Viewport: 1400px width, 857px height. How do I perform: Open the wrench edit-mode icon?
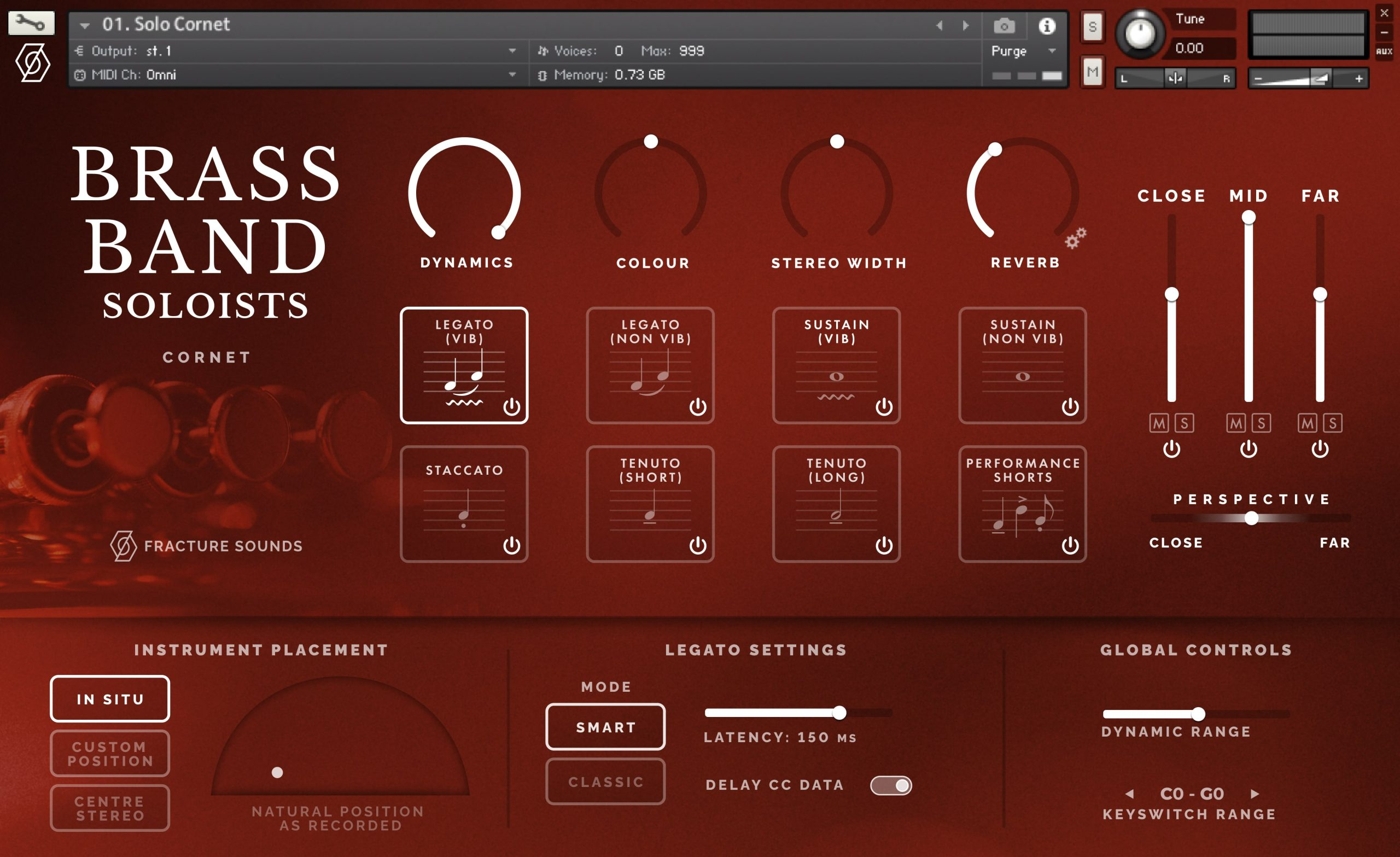point(31,24)
